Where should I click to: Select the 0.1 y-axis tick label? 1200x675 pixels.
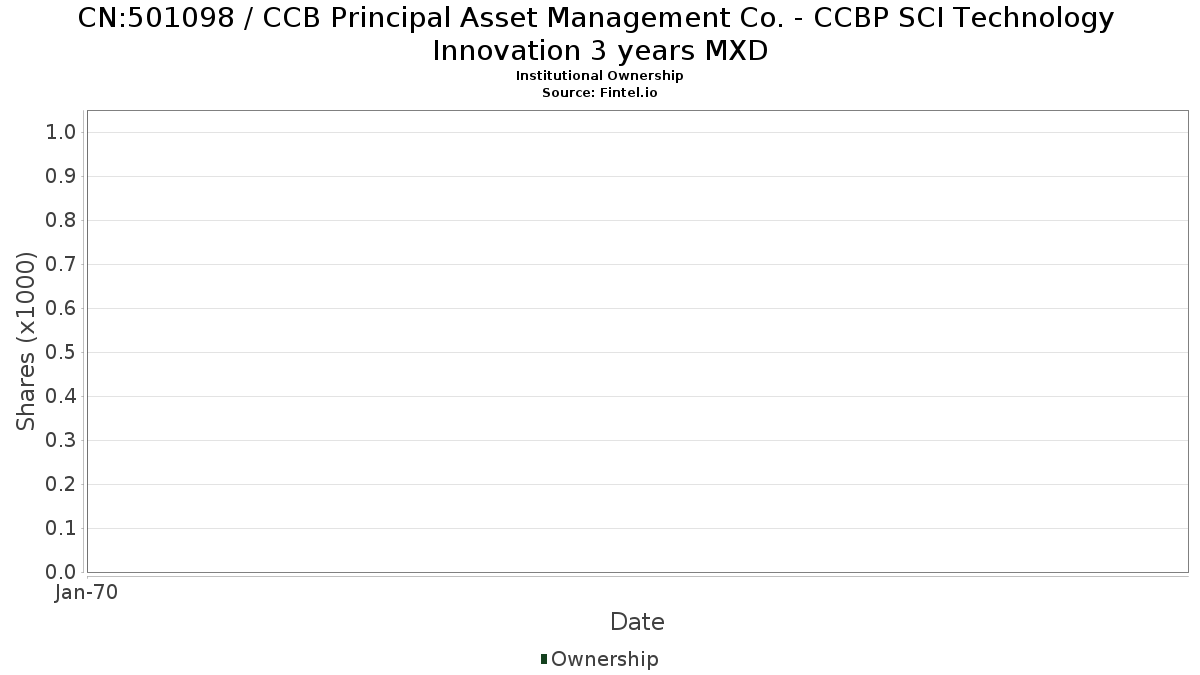tap(61, 528)
